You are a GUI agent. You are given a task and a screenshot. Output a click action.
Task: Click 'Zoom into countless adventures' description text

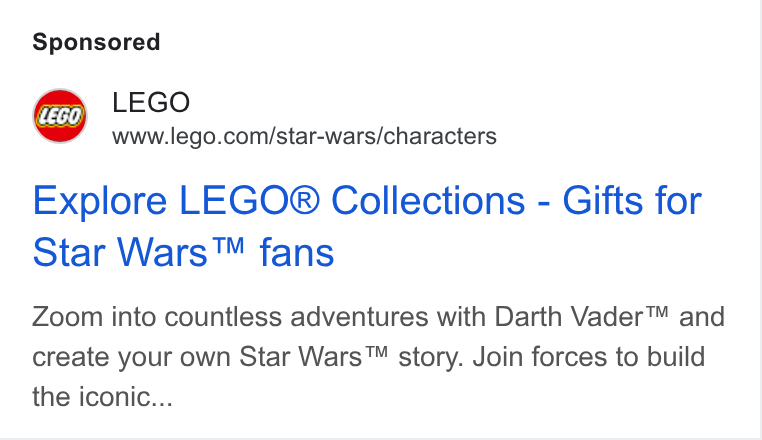pyautogui.click(x=230, y=317)
